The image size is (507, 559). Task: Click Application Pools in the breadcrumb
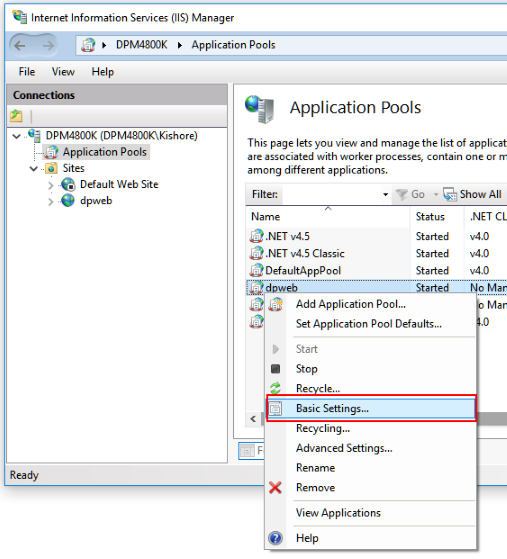coord(234,45)
